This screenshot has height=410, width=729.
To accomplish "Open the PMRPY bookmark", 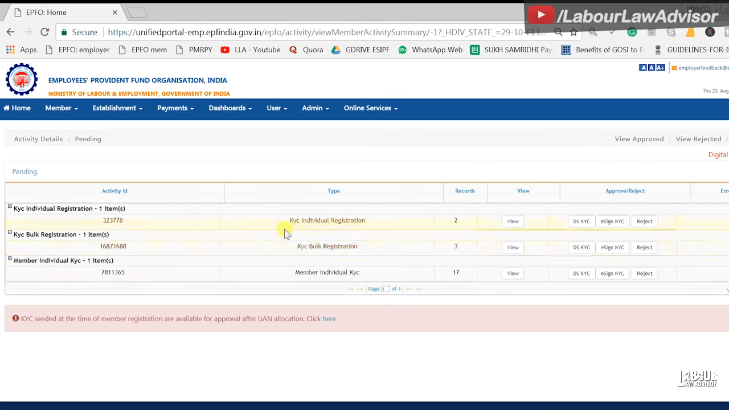I will click(194, 49).
